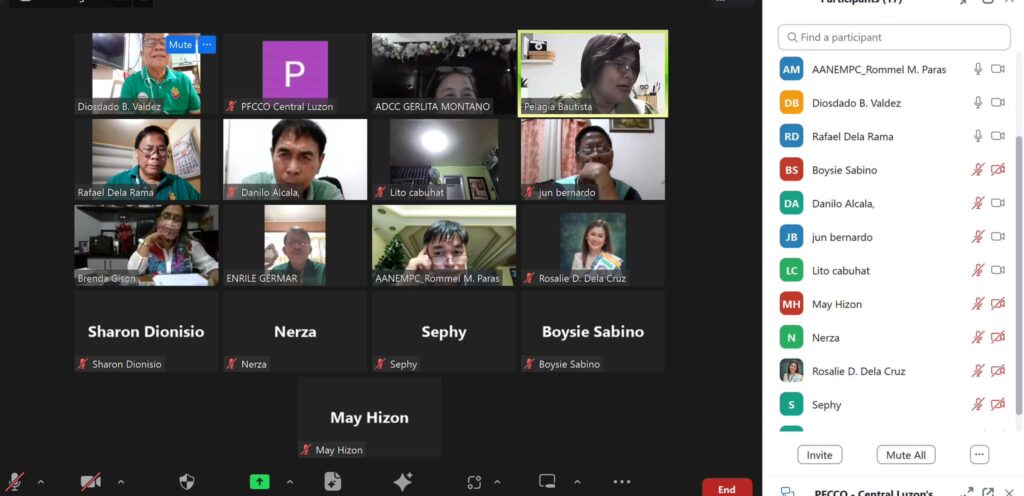1024x496 pixels.
Task: Click muted mic icon for Sephy in list
Action: pos(978,404)
